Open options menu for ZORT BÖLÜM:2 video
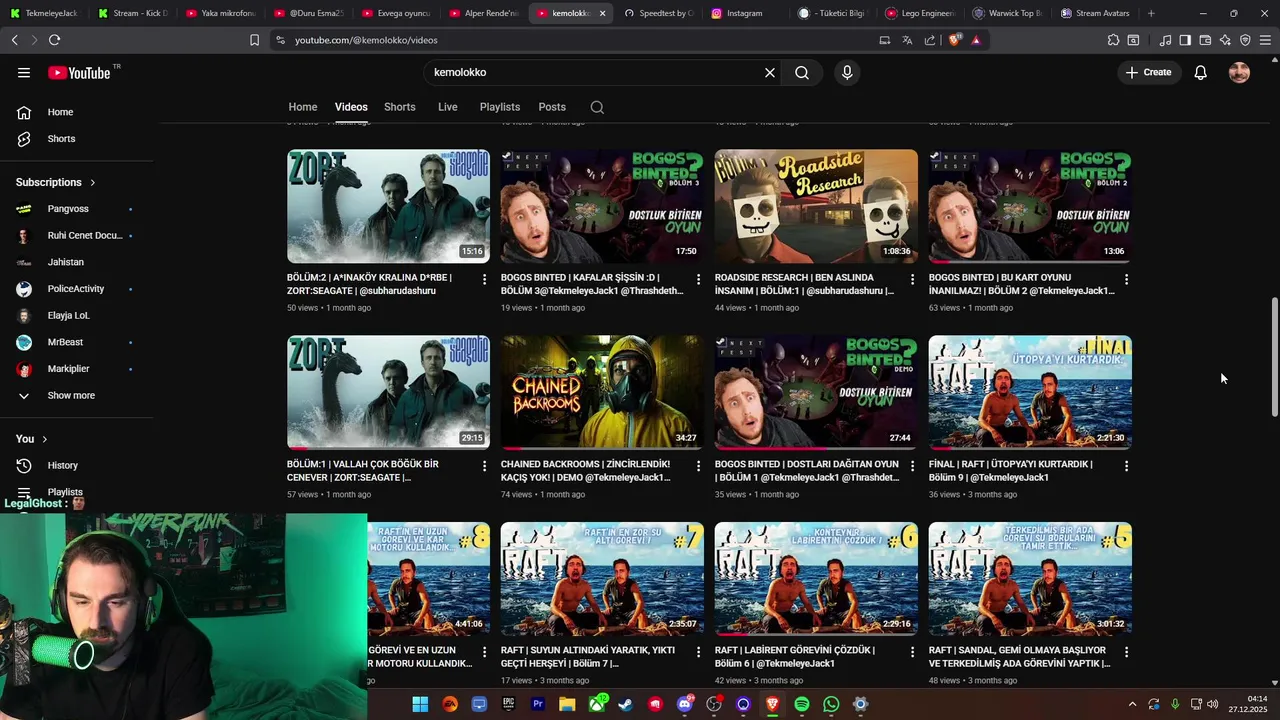Image resolution: width=1280 pixels, height=720 pixels. (484, 279)
